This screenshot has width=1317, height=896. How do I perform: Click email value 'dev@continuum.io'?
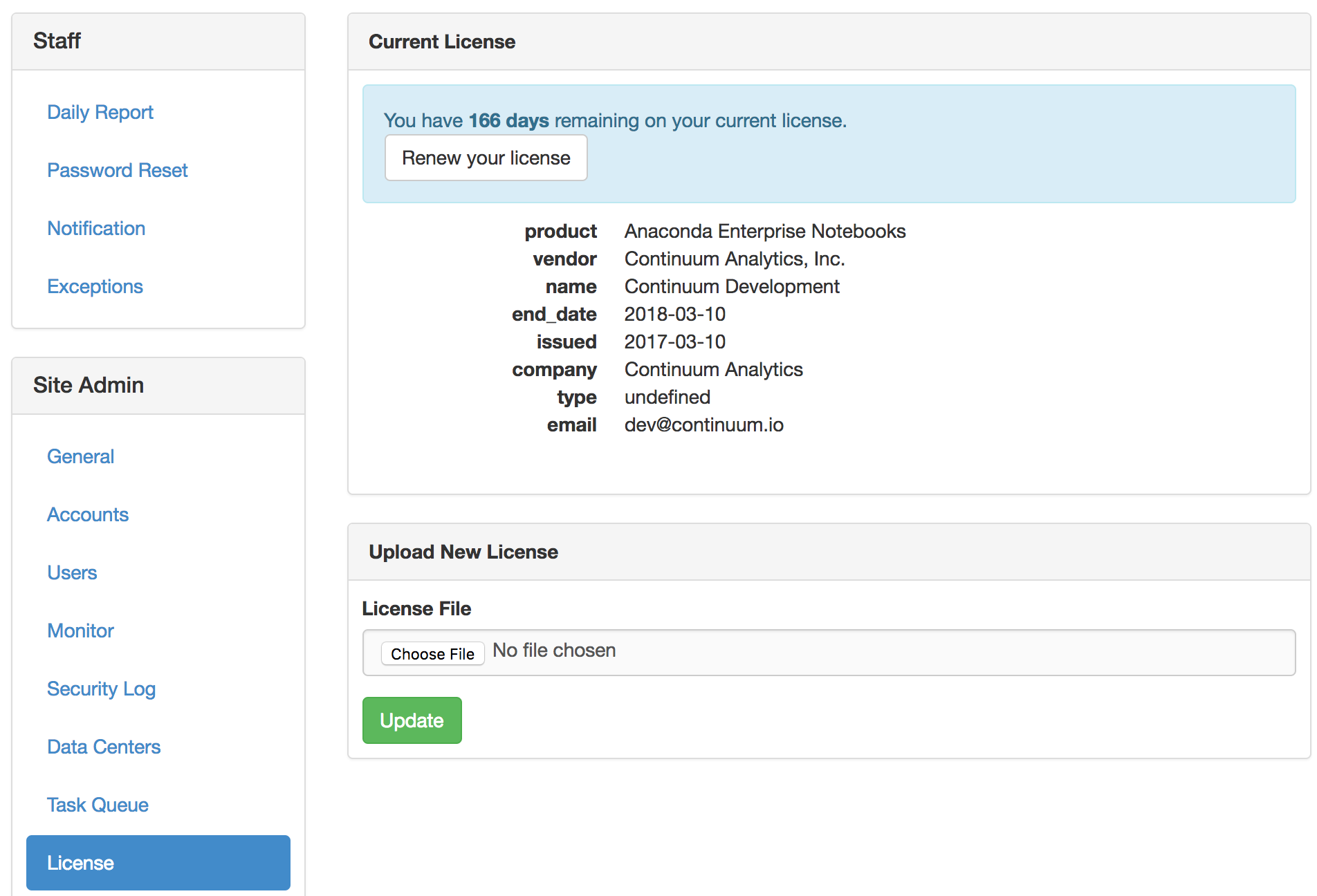click(x=704, y=424)
